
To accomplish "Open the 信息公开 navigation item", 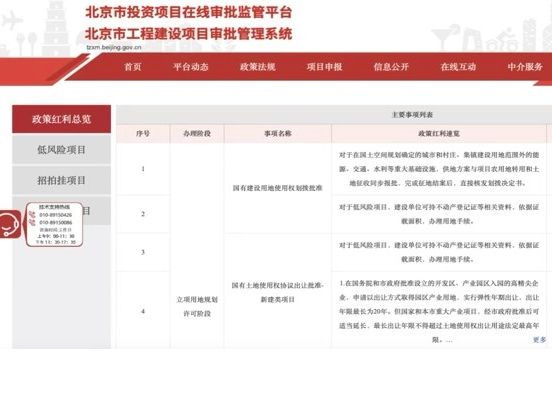I will click(x=391, y=67).
